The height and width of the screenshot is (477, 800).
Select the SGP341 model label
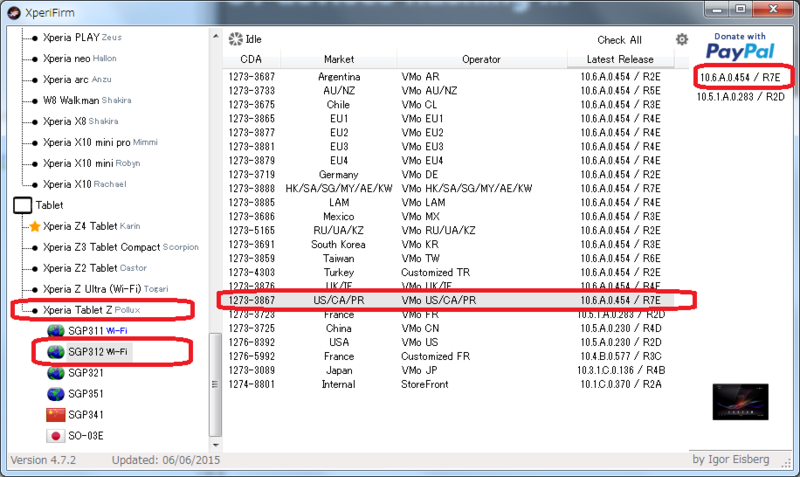[x=86, y=415]
